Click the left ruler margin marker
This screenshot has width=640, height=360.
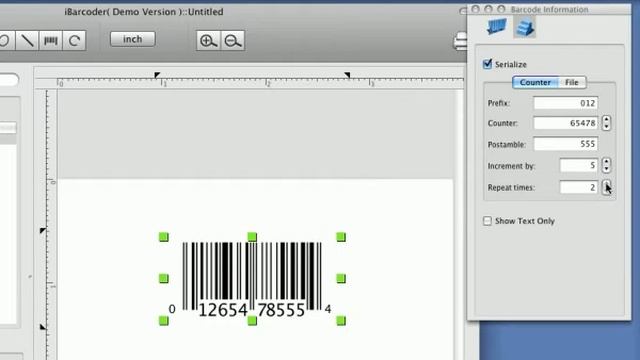[x=157, y=75]
